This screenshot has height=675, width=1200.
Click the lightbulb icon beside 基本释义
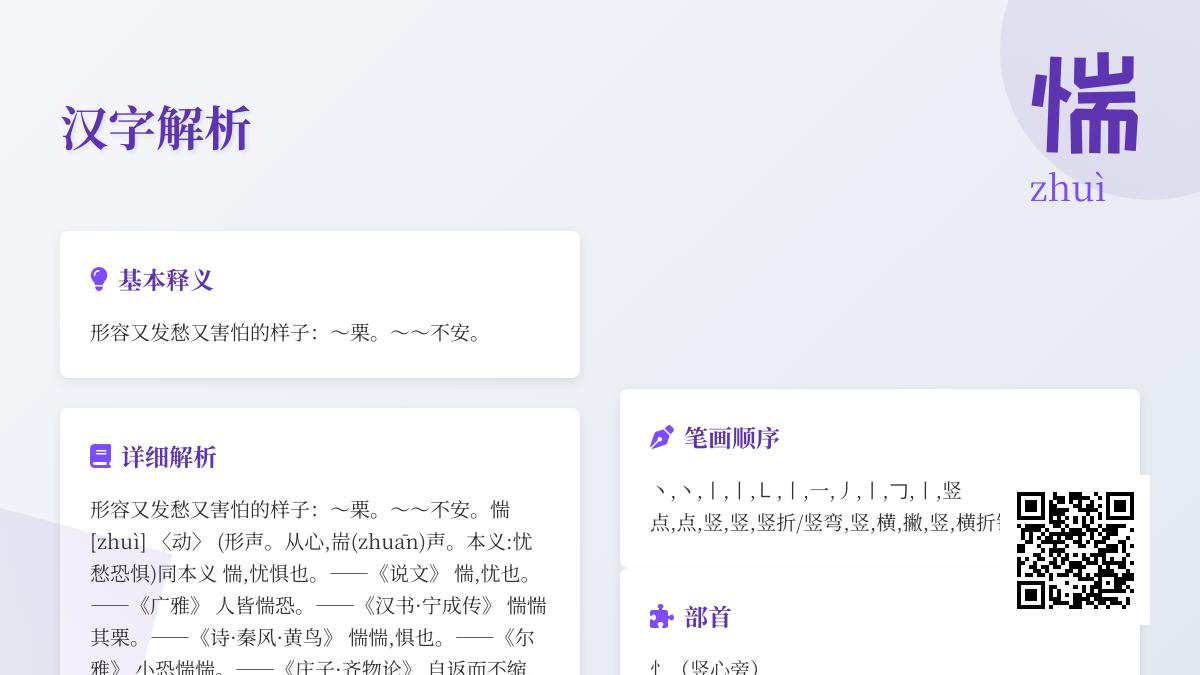(99, 279)
